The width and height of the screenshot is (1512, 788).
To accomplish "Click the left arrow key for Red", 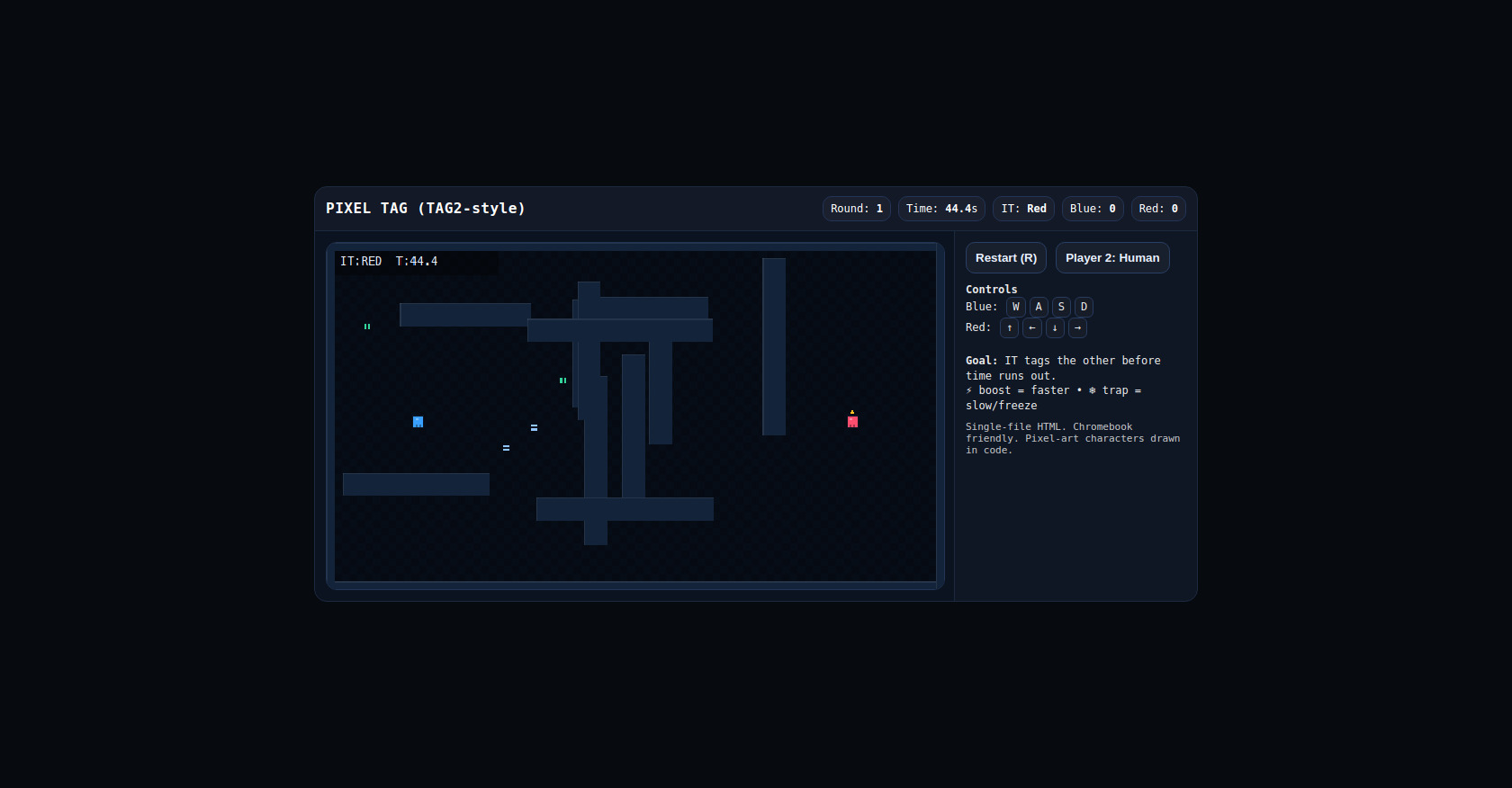I will click(1031, 328).
